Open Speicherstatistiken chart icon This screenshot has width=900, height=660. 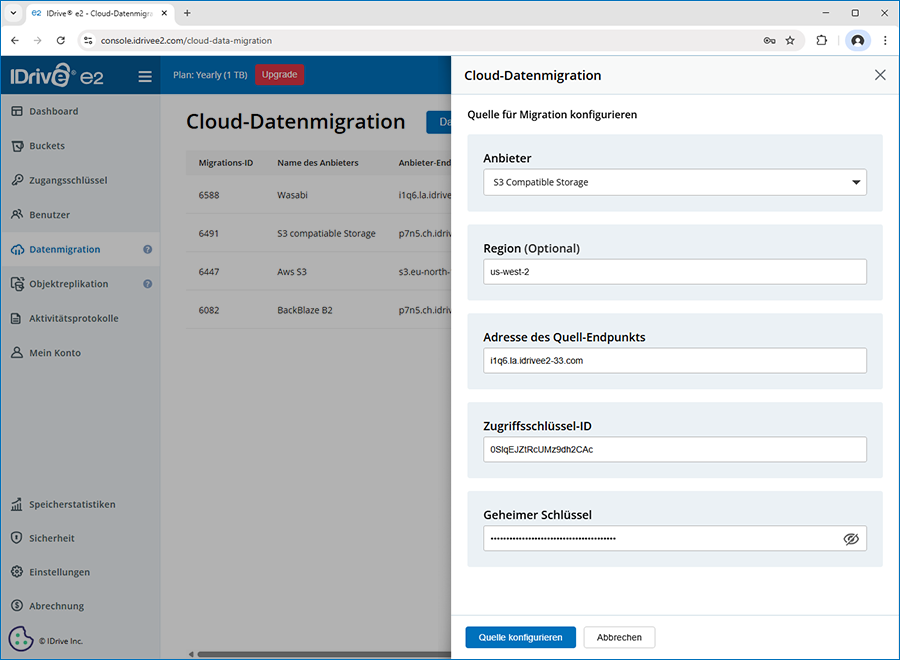tap(17, 504)
